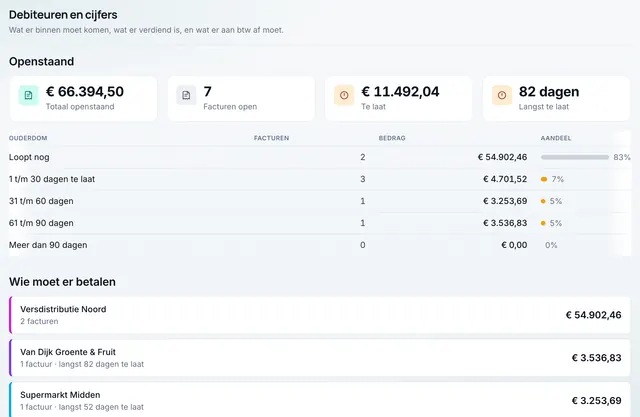Open the Versdistributie Noord debtor card
Screen dimensions: 640x417
(320, 315)
